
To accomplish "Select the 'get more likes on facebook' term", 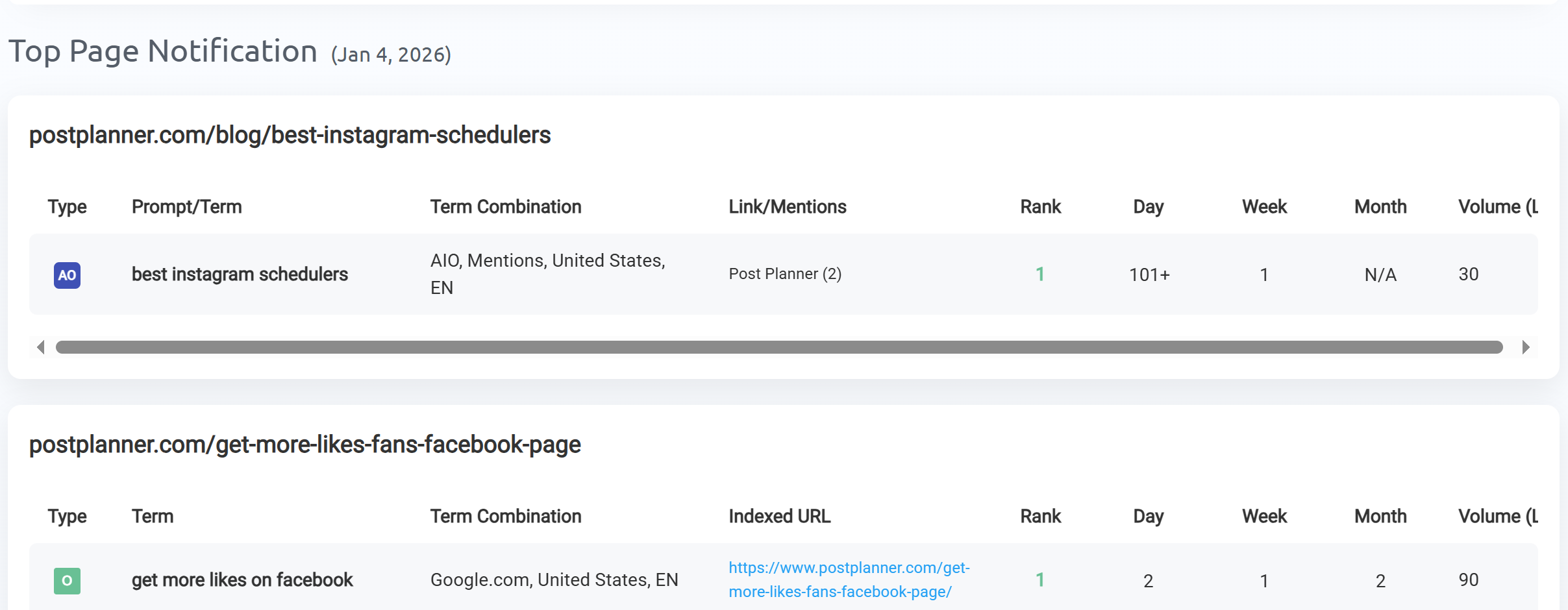I will (x=242, y=579).
